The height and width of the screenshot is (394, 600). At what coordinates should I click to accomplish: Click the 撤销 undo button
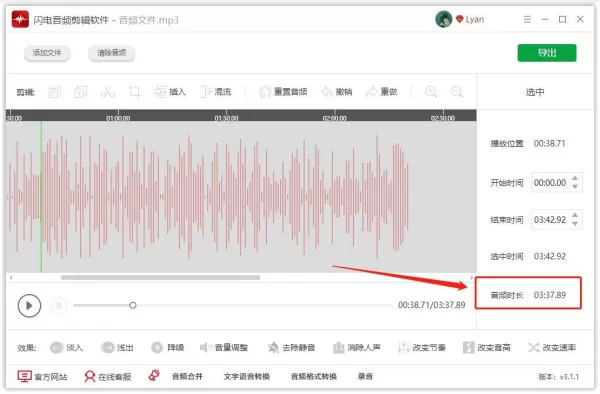tap(337, 92)
